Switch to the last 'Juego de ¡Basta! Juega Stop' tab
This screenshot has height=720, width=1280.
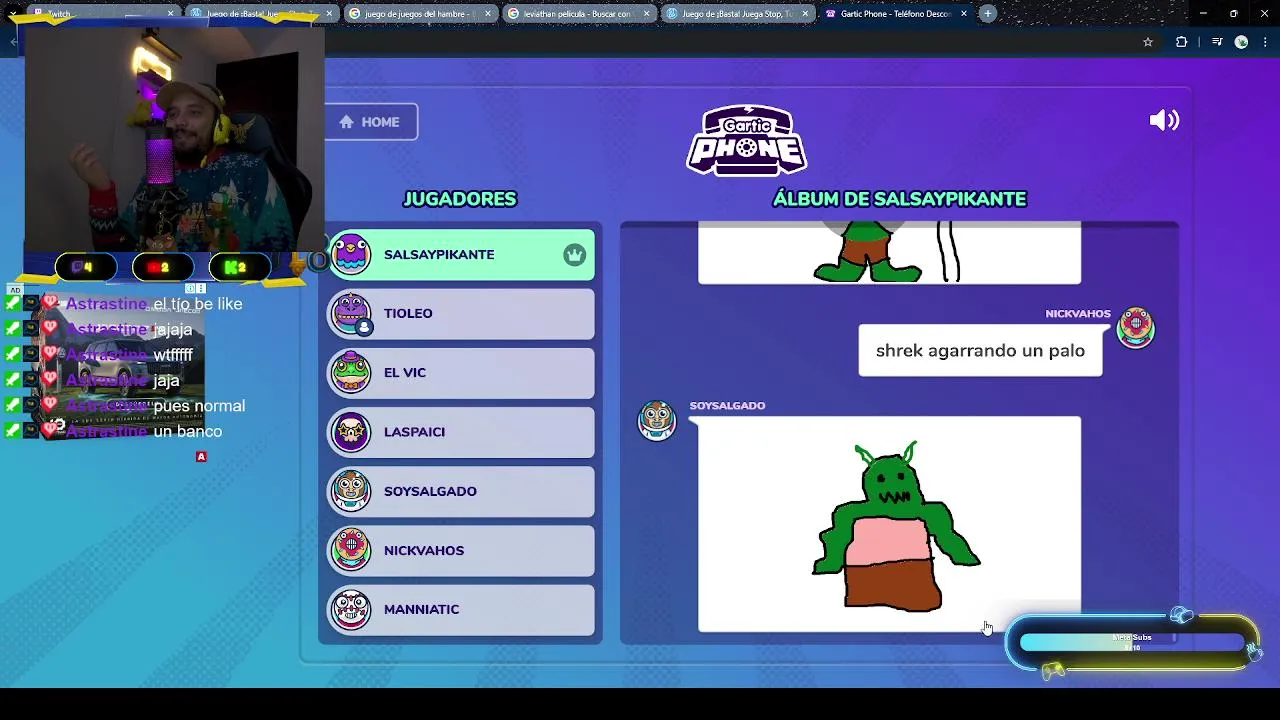click(x=736, y=14)
